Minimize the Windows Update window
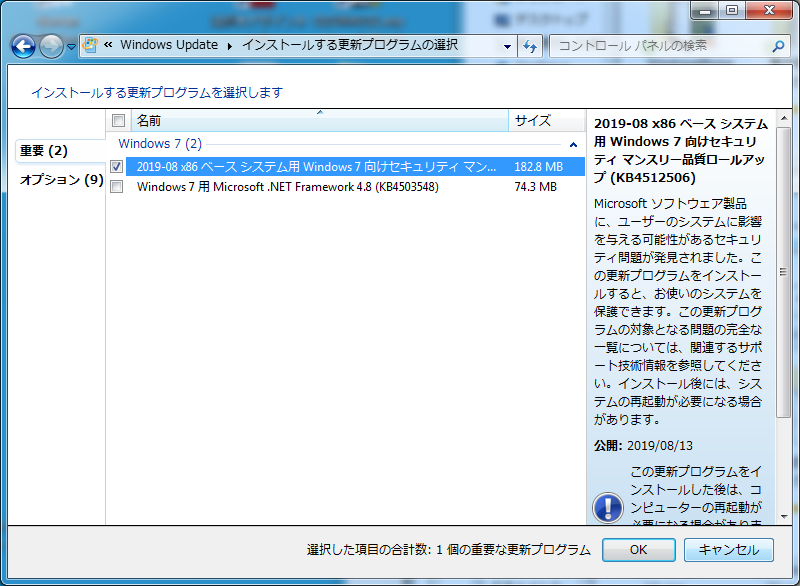The height and width of the screenshot is (586, 800). [x=705, y=10]
